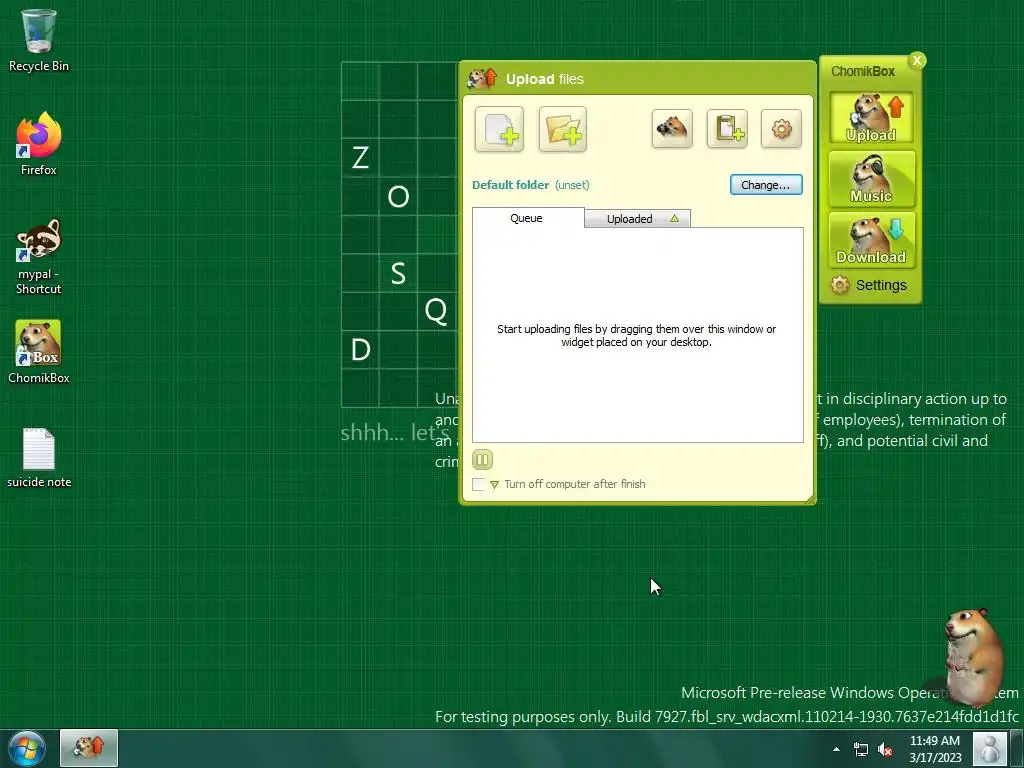Click the user icon in taskbar
This screenshot has height=768, width=1024.
click(989, 748)
